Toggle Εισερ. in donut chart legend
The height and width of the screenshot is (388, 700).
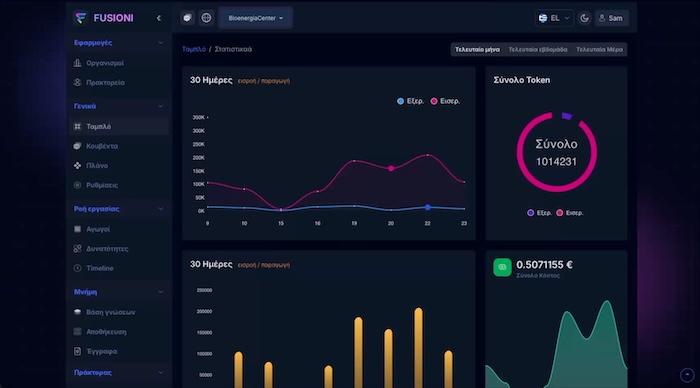point(570,213)
